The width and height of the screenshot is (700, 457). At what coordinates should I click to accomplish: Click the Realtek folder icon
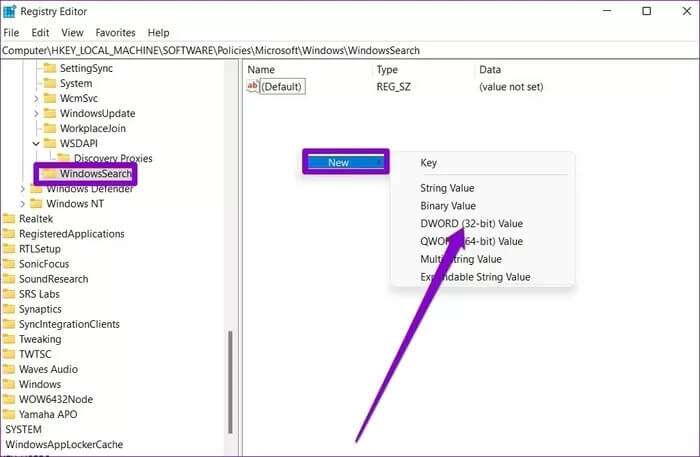9,219
